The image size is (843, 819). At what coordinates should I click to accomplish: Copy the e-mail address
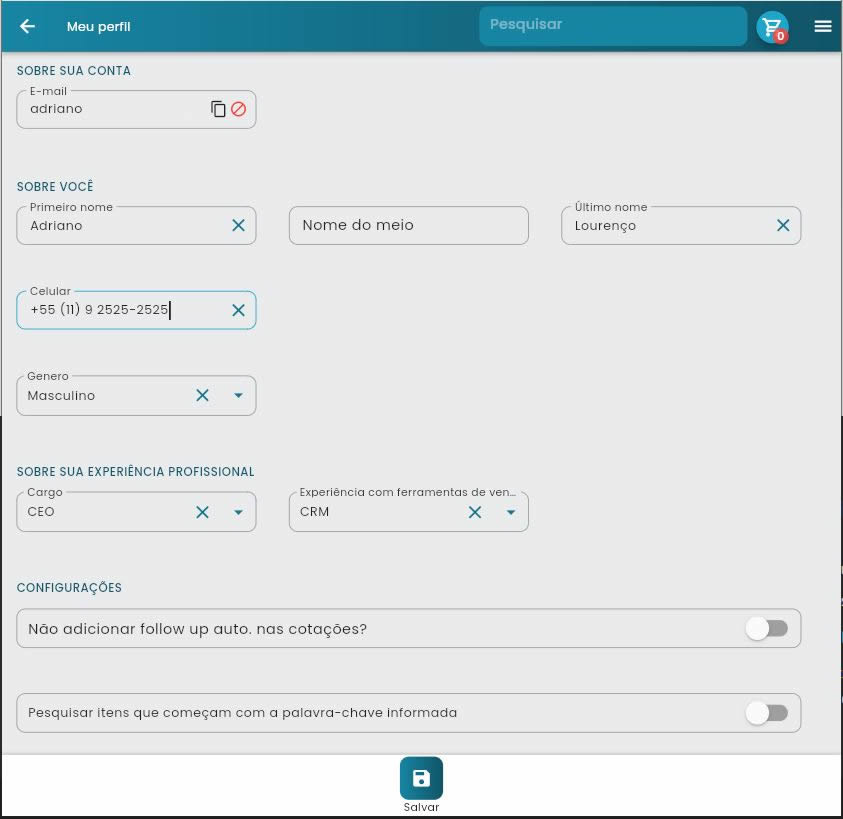[218, 109]
